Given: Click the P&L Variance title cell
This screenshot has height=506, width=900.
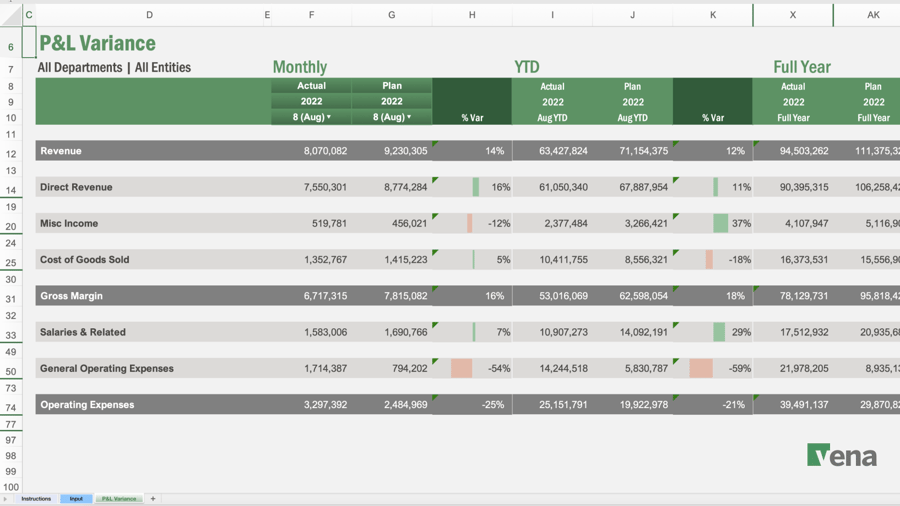Looking at the screenshot, I should click(x=98, y=43).
